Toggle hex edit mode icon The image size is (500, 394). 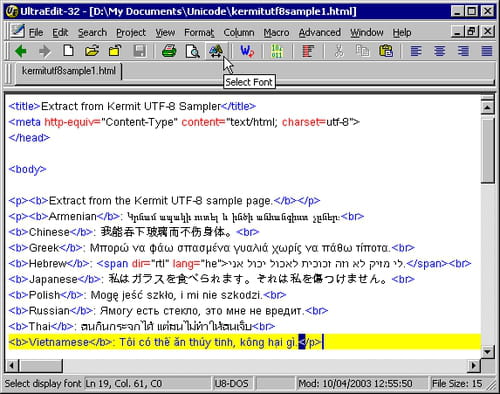277,51
